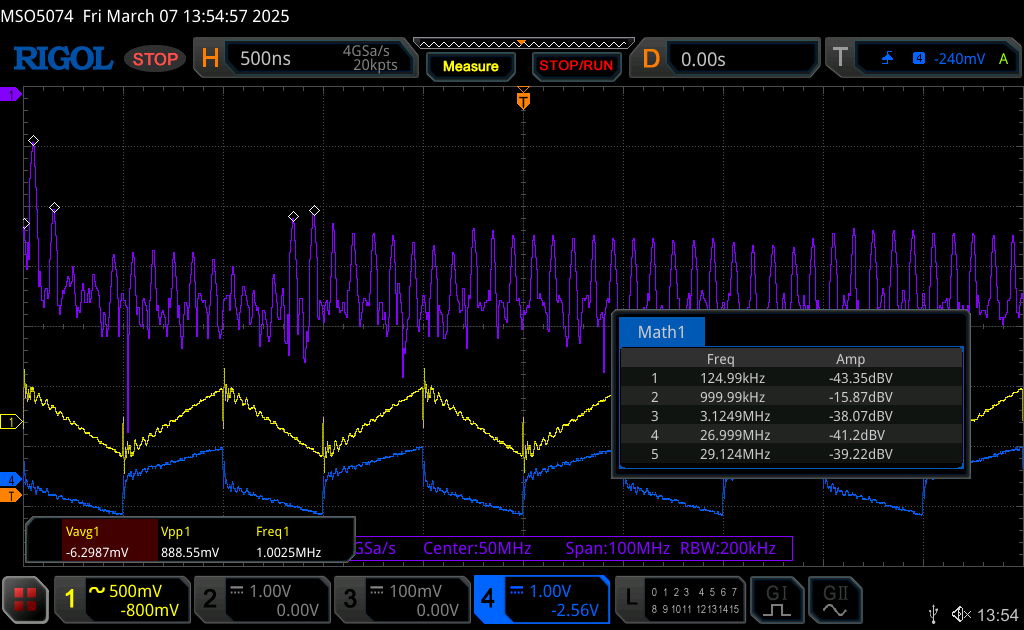Toggle channel 1 (500mV) on or off
This screenshot has height=630, width=1024.
(122, 599)
